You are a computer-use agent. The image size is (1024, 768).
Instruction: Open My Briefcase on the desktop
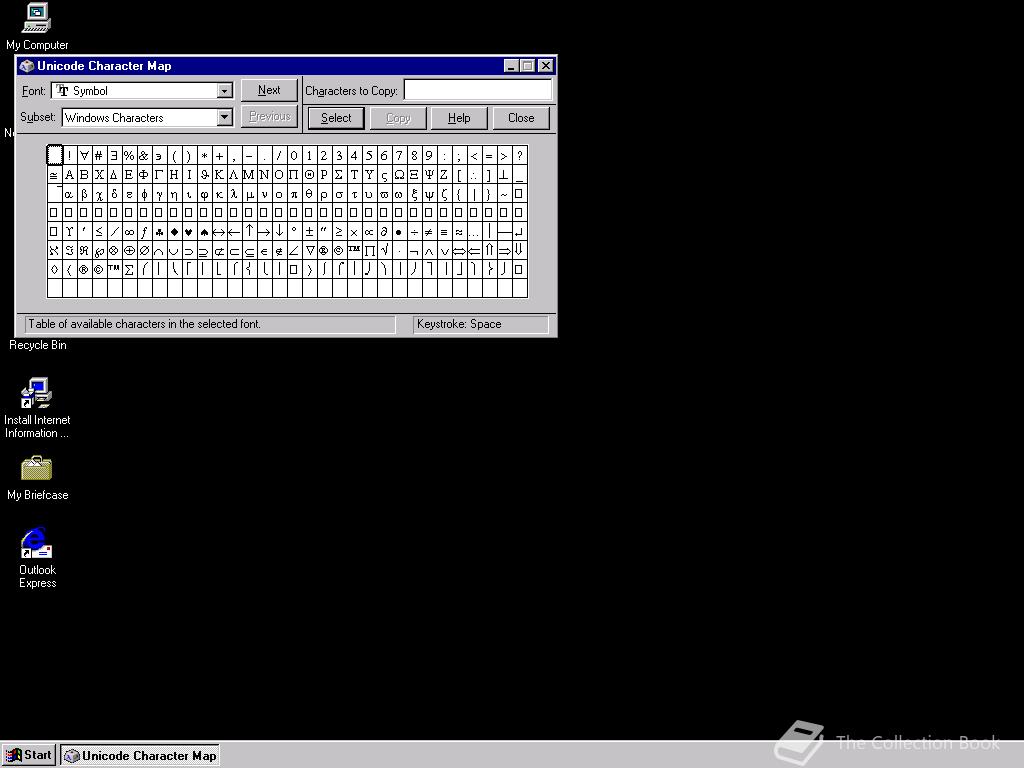tap(36, 467)
